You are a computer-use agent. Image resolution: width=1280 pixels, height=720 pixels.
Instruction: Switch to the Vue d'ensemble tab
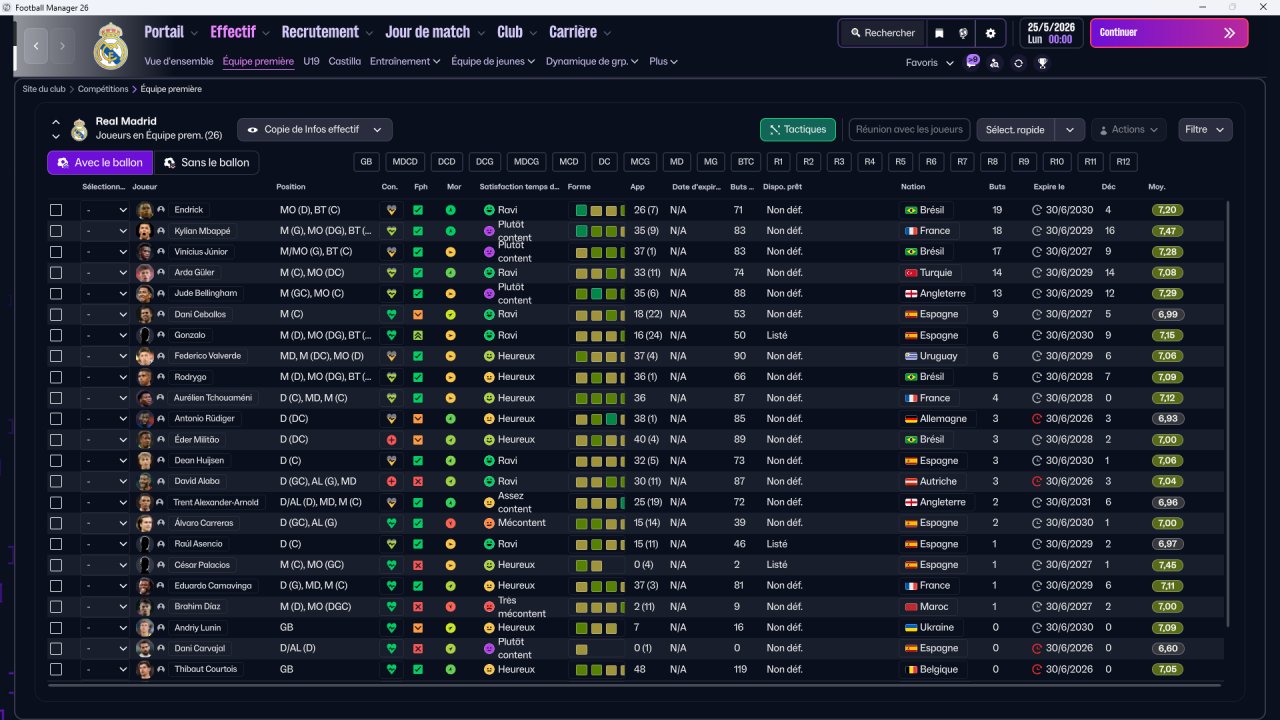point(179,61)
